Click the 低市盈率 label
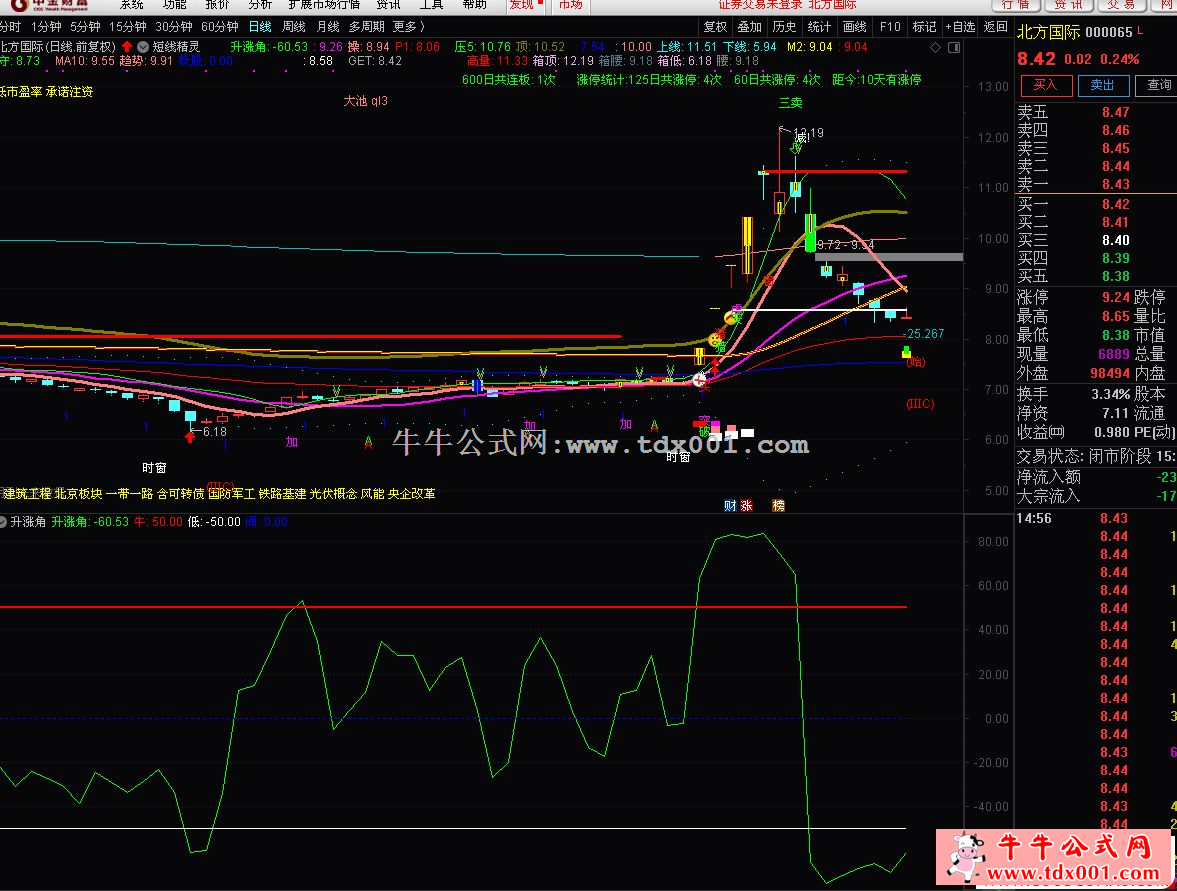The height and width of the screenshot is (891, 1177). point(21,92)
